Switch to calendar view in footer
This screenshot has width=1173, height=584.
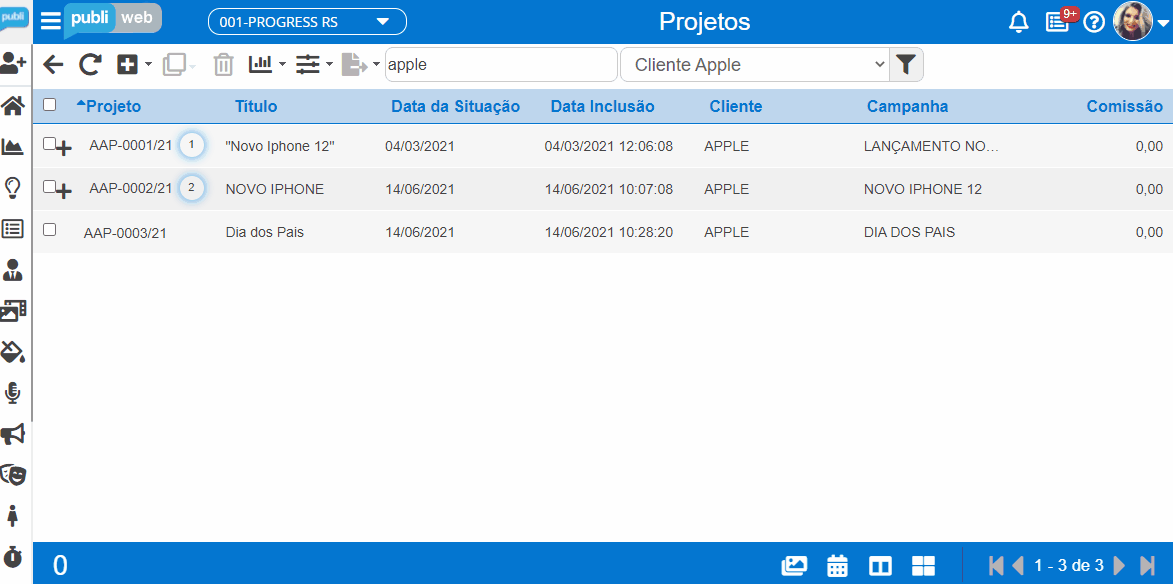tap(837, 565)
